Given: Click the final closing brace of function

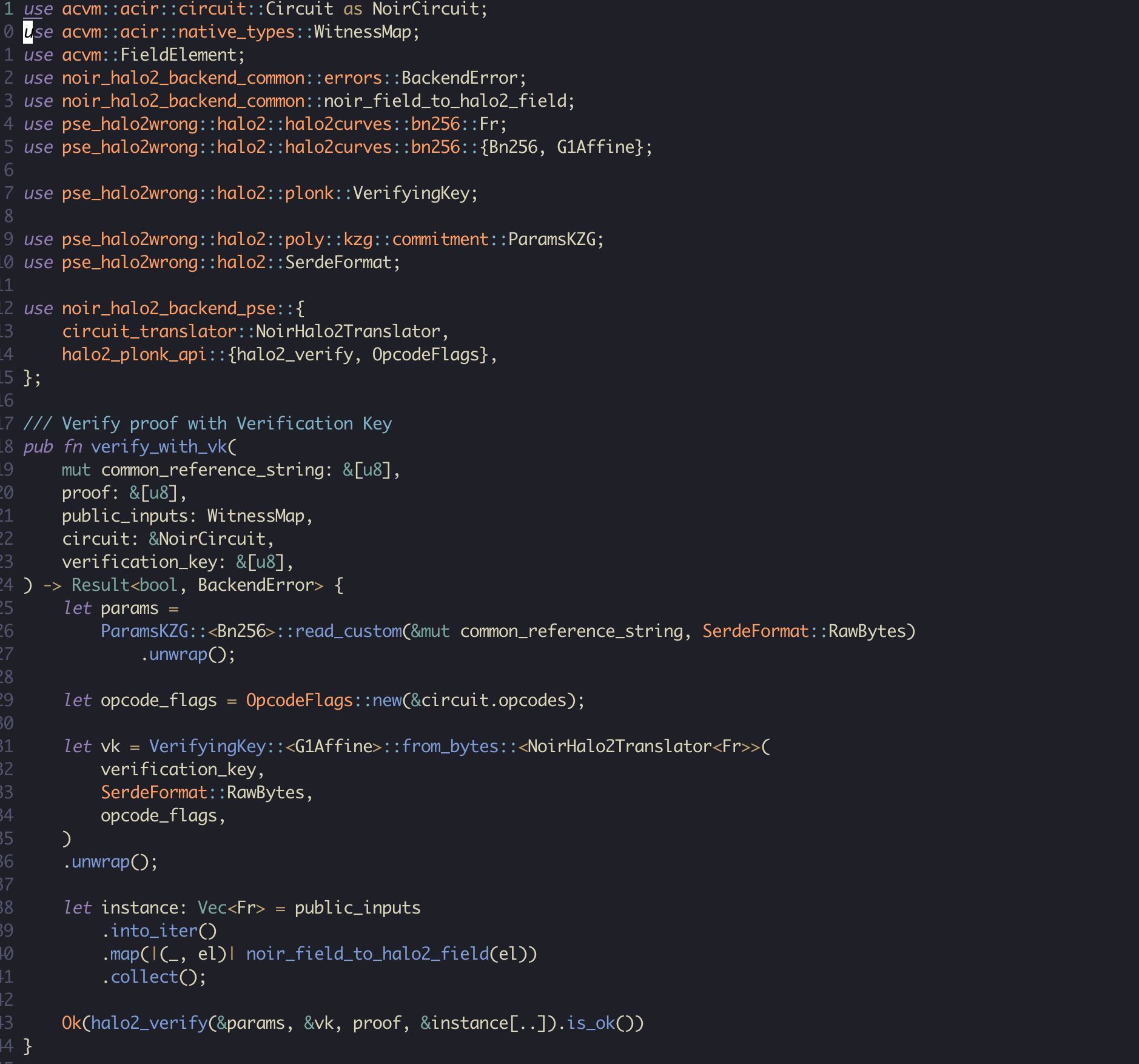Looking at the screenshot, I should (28, 1046).
